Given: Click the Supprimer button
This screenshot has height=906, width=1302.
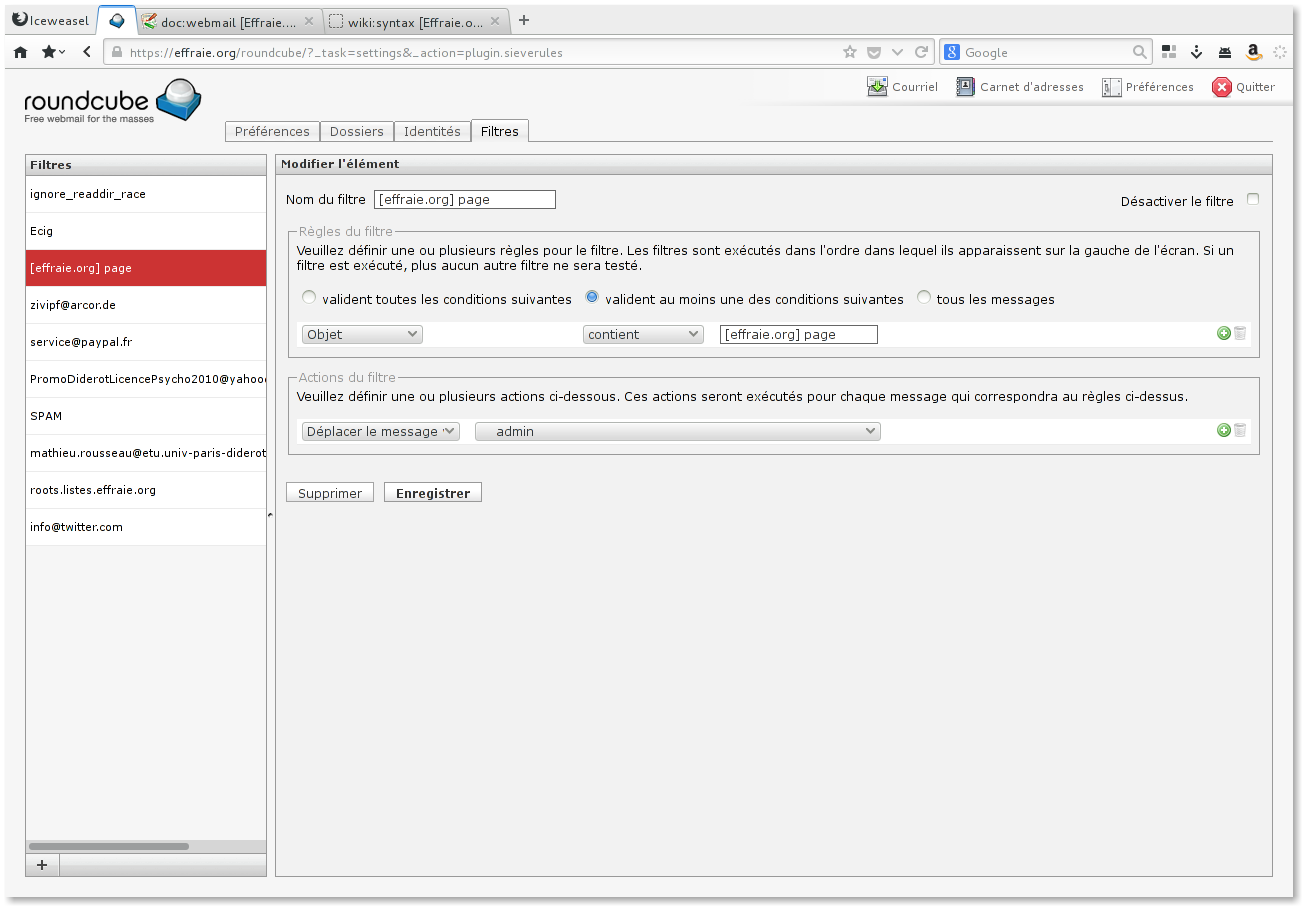Looking at the screenshot, I should coord(330,493).
